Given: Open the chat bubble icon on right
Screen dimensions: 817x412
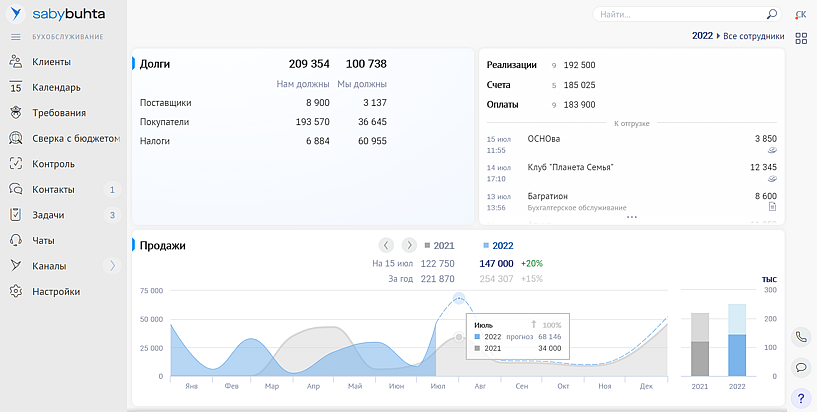Looking at the screenshot, I should 801,367.
